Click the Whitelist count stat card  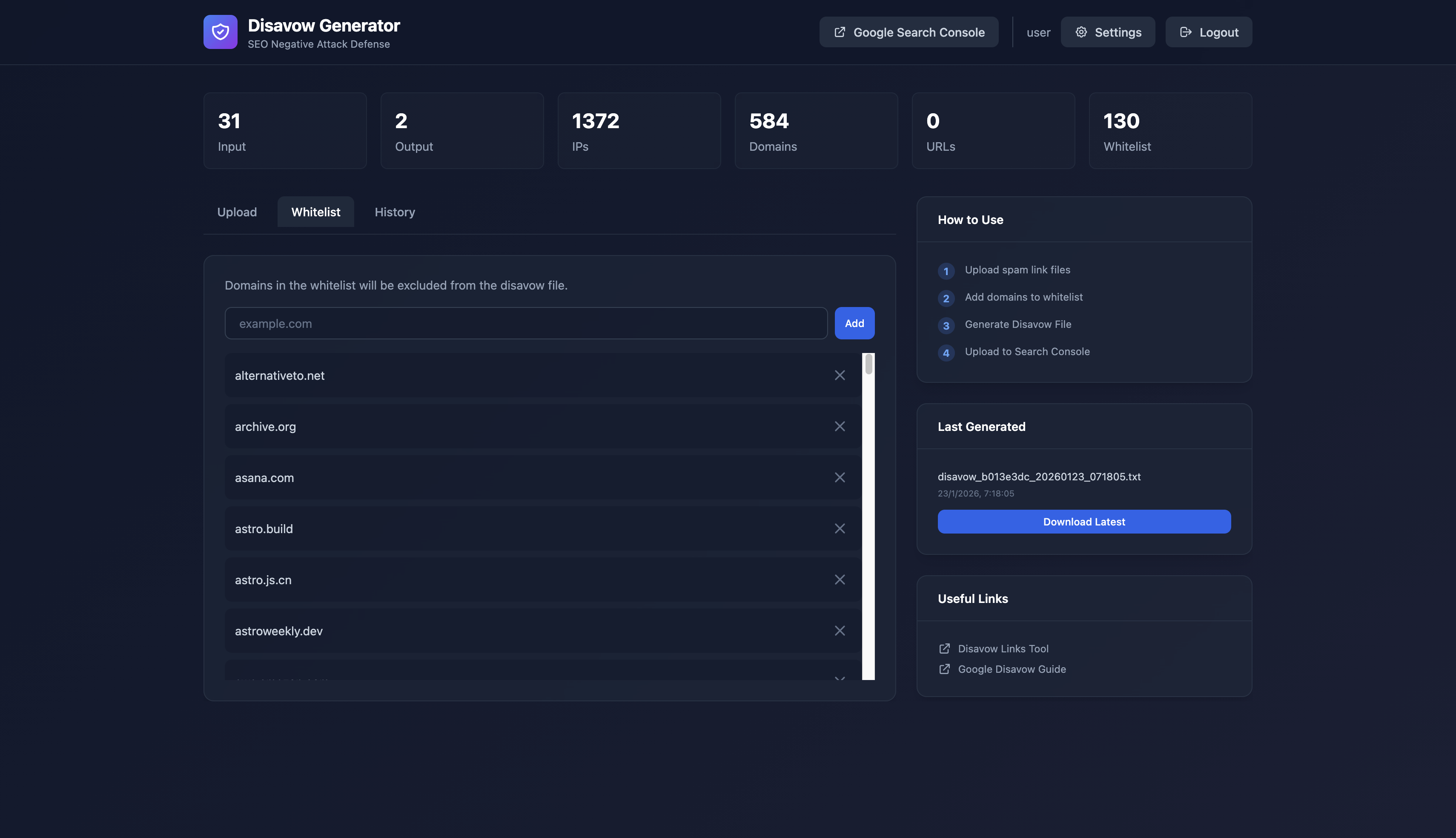pyautogui.click(x=1170, y=131)
